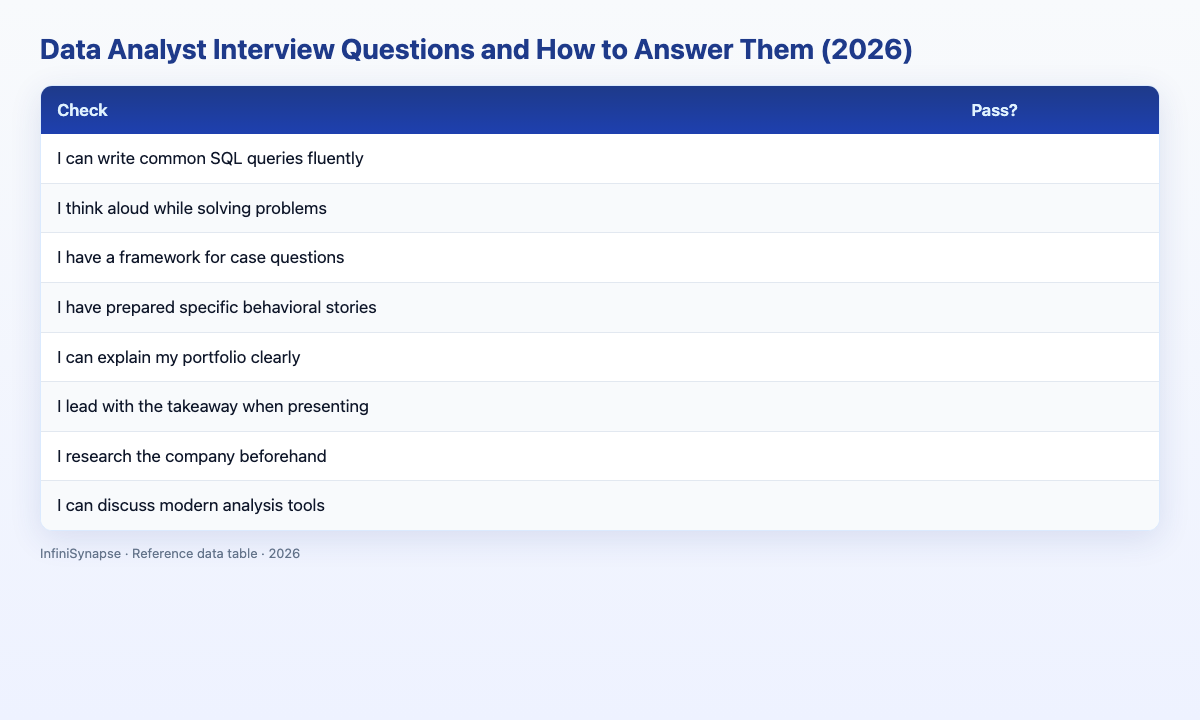Click the Pass? cell for modern analysis tools
The height and width of the screenshot is (720, 1200).
(1057, 505)
